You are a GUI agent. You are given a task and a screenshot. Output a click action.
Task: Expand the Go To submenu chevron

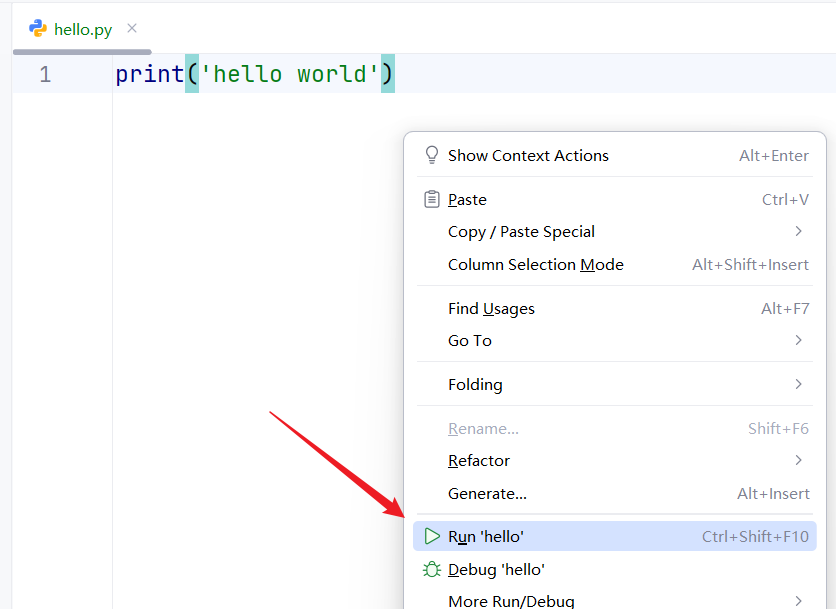(798, 340)
